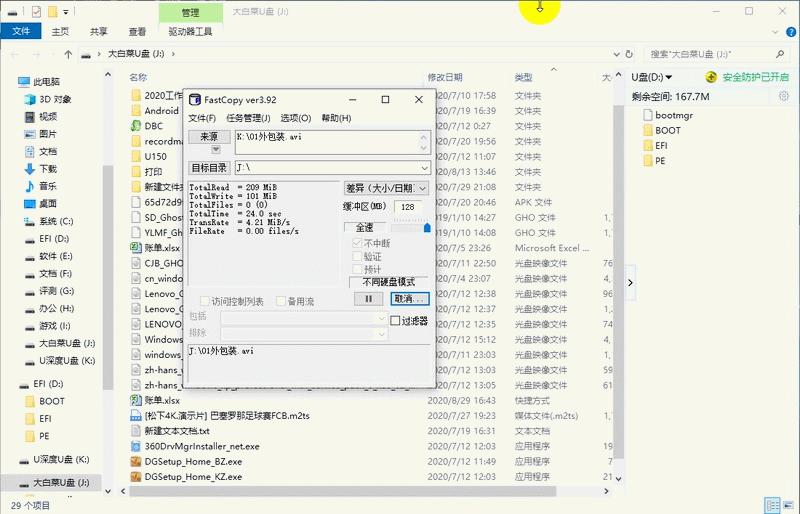The image size is (800, 514).
Task: Toggle the 预计 checkbox
Action: click(357, 269)
